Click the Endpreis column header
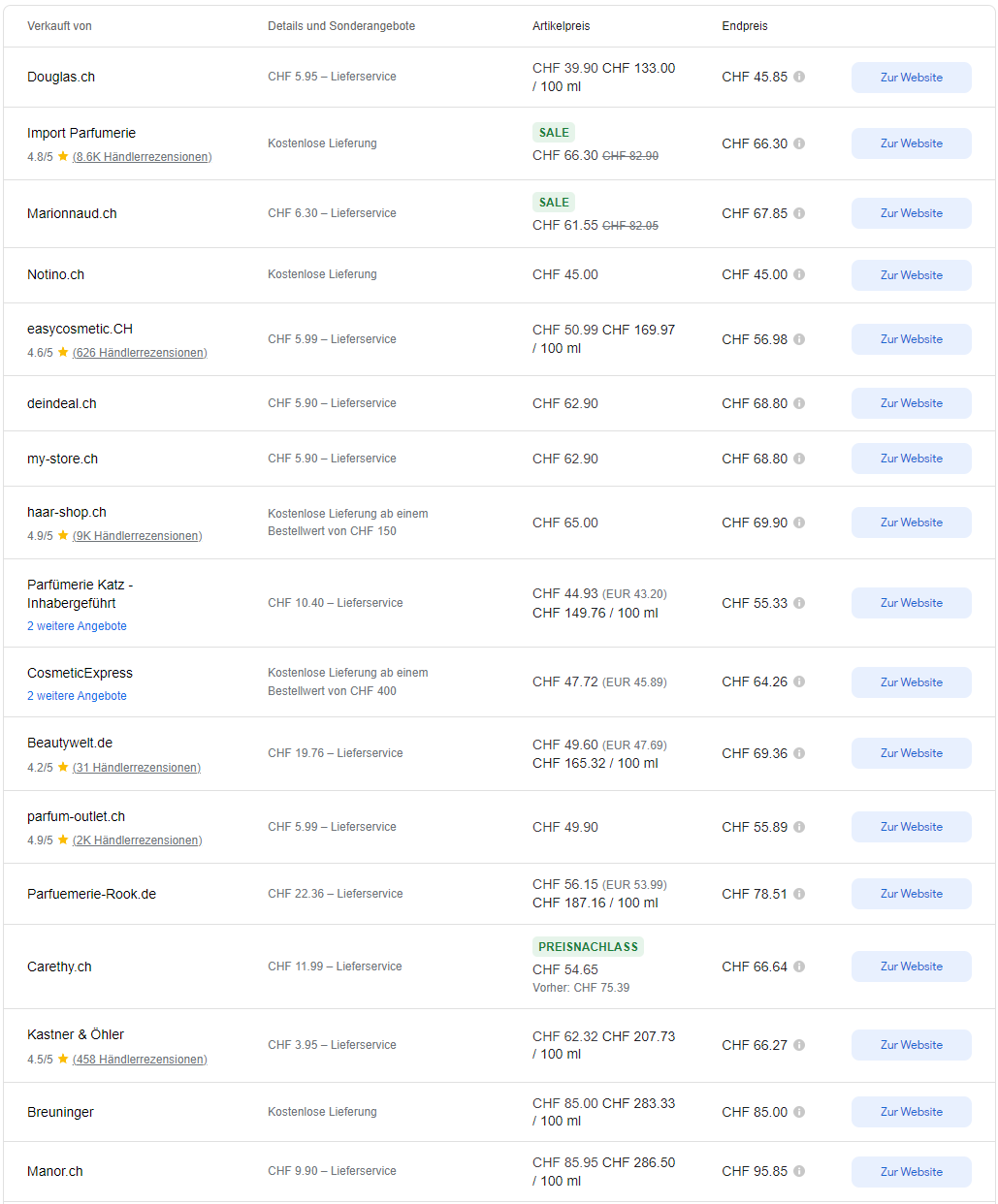The image size is (998, 1204). 745,26
